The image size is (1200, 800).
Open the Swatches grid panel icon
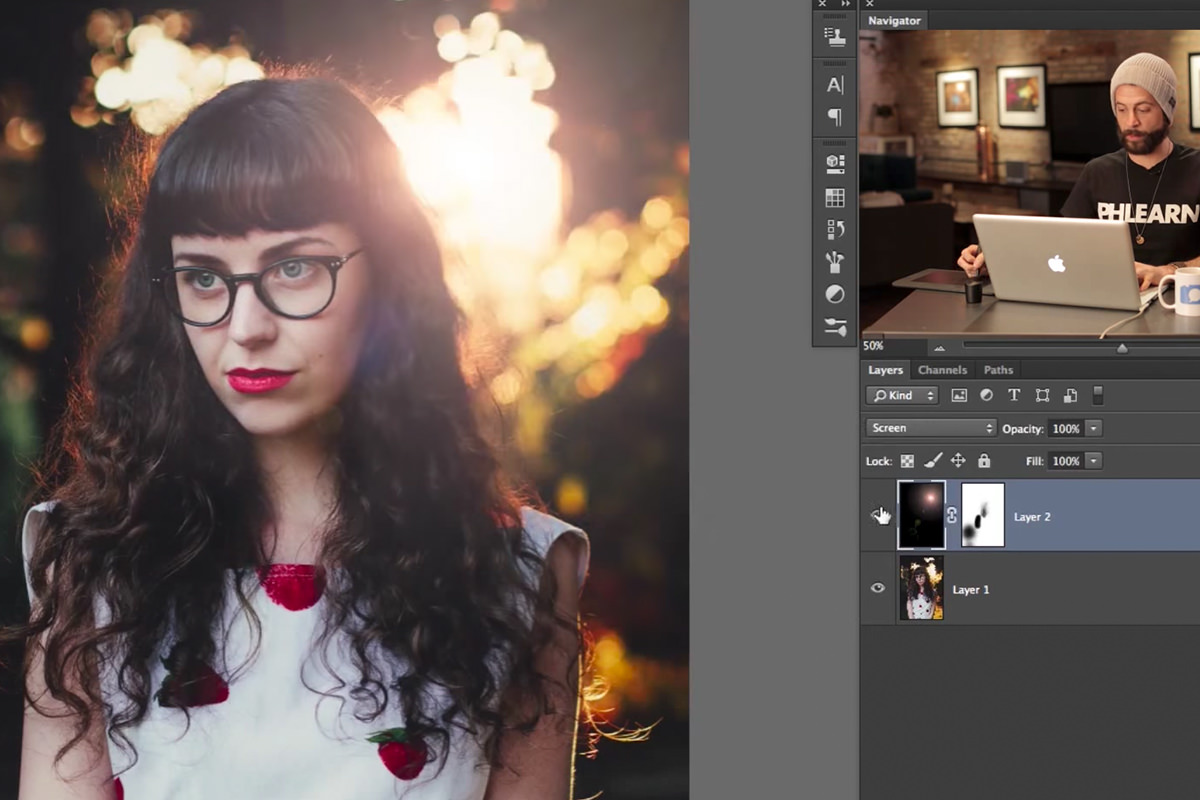(835, 198)
